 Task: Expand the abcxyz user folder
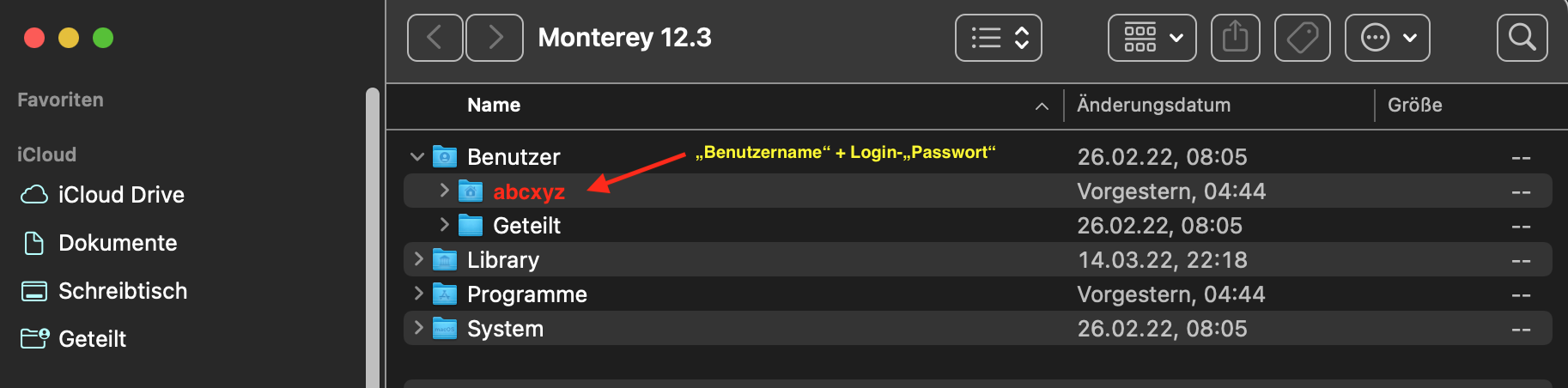coord(444,191)
